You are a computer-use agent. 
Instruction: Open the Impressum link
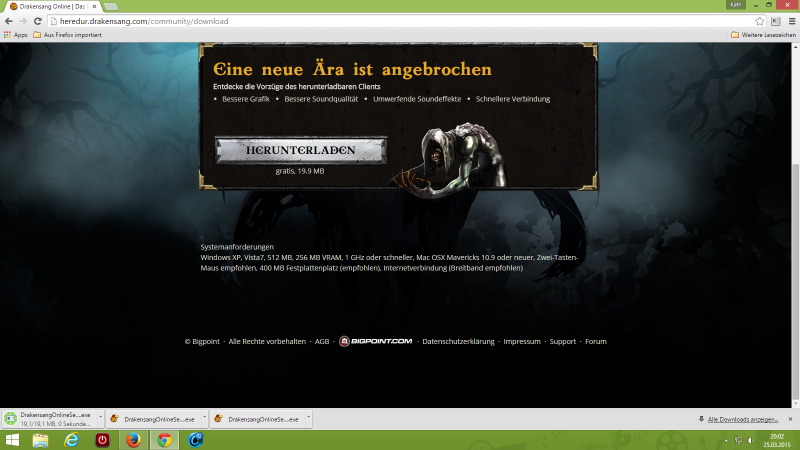coord(521,341)
